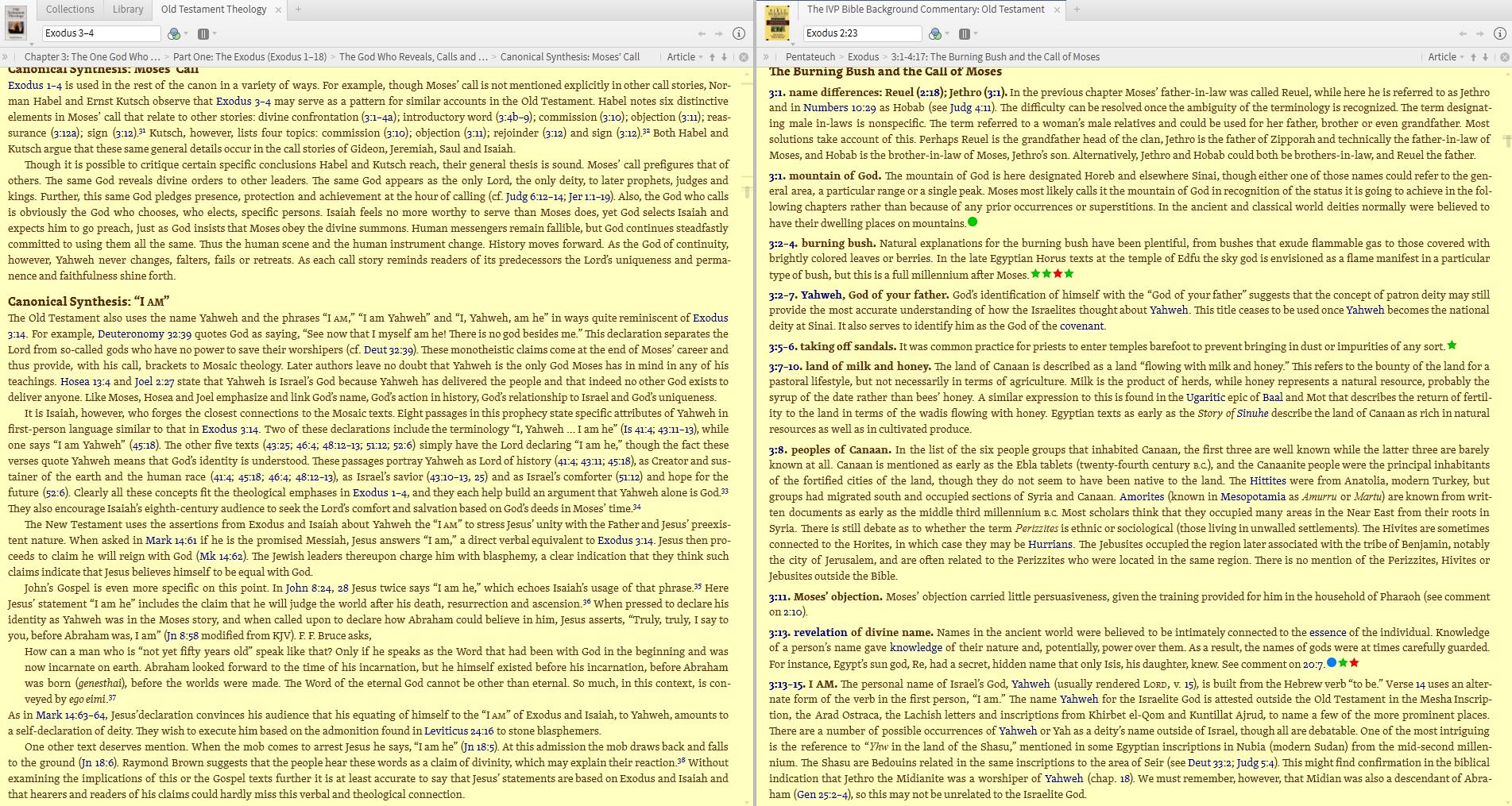Screen dimensions: 1512x806
Task: Click the column layout icon in the IVP Commentary panel
Action: point(965,33)
